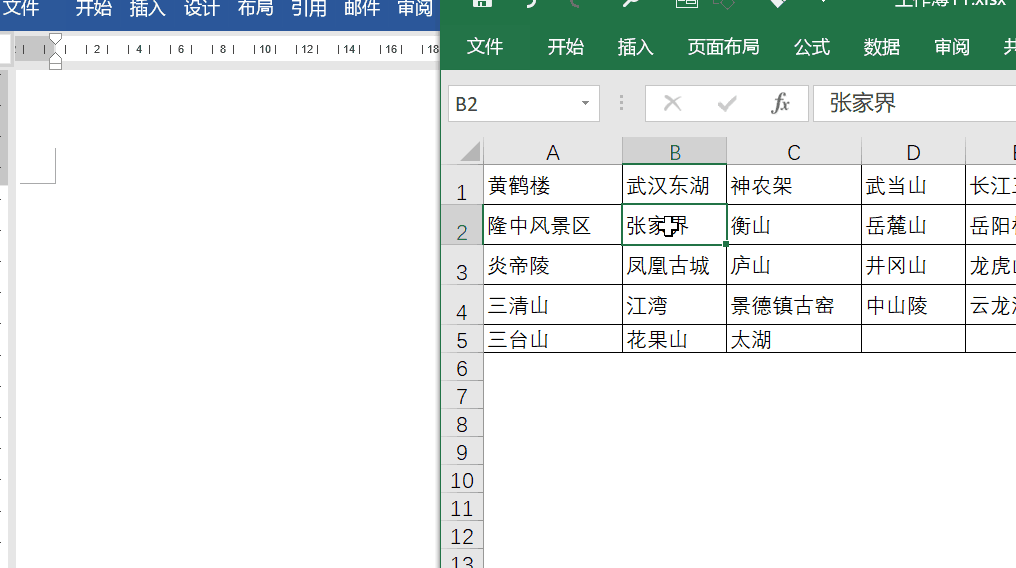1016x568 pixels.
Task: Select the cell containing 炎帝陵
Action: pyautogui.click(x=553, y=265)
